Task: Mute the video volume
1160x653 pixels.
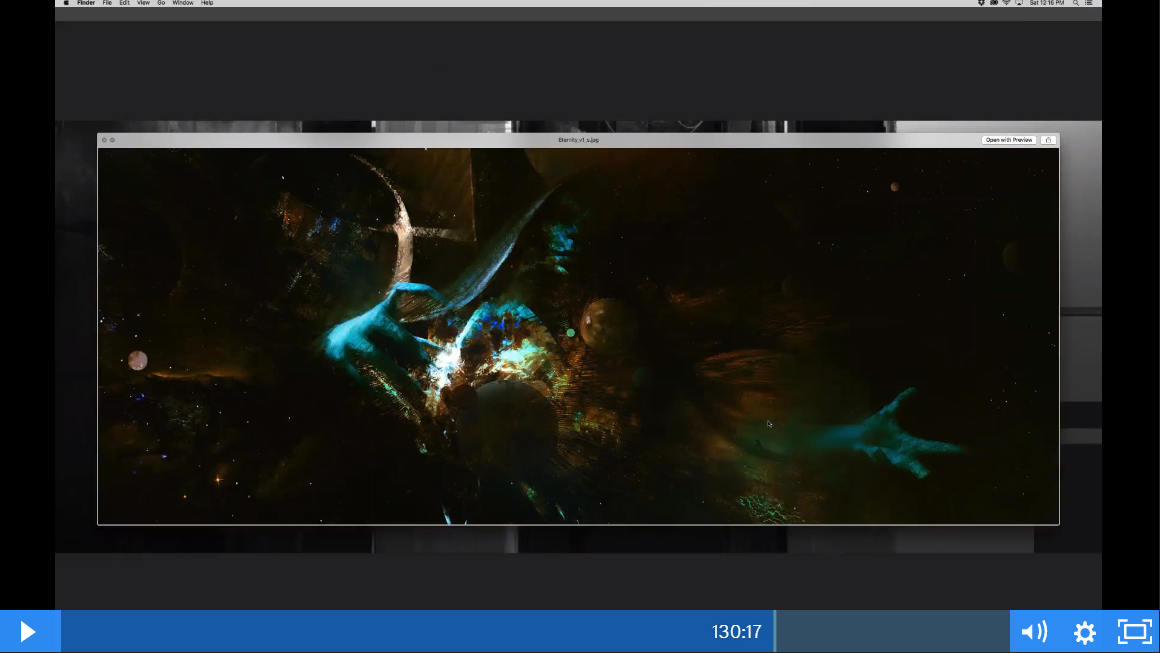Action: (x=1034, y=632)
